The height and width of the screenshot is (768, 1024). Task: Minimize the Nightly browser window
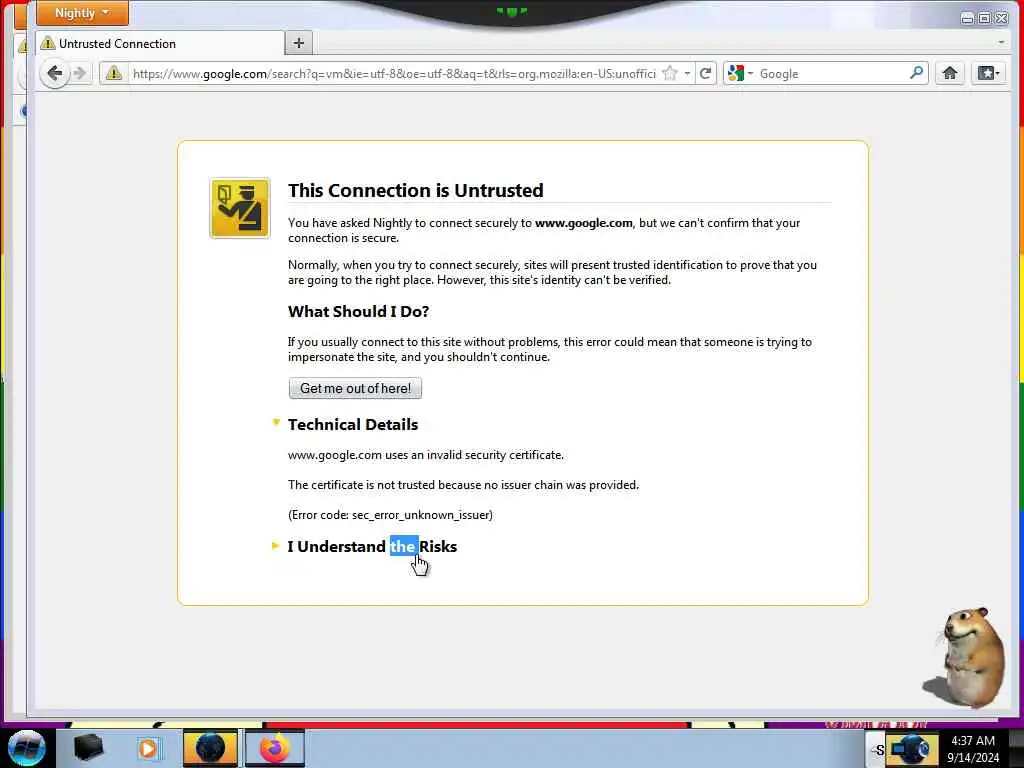click(x=968, y=18)
